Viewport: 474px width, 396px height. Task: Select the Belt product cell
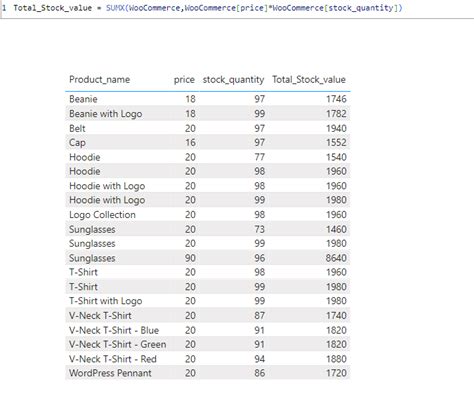point(77,128)
